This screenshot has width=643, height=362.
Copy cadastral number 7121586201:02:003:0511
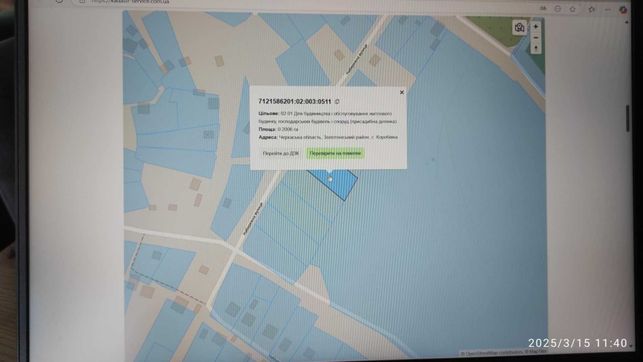pos(337,101)
